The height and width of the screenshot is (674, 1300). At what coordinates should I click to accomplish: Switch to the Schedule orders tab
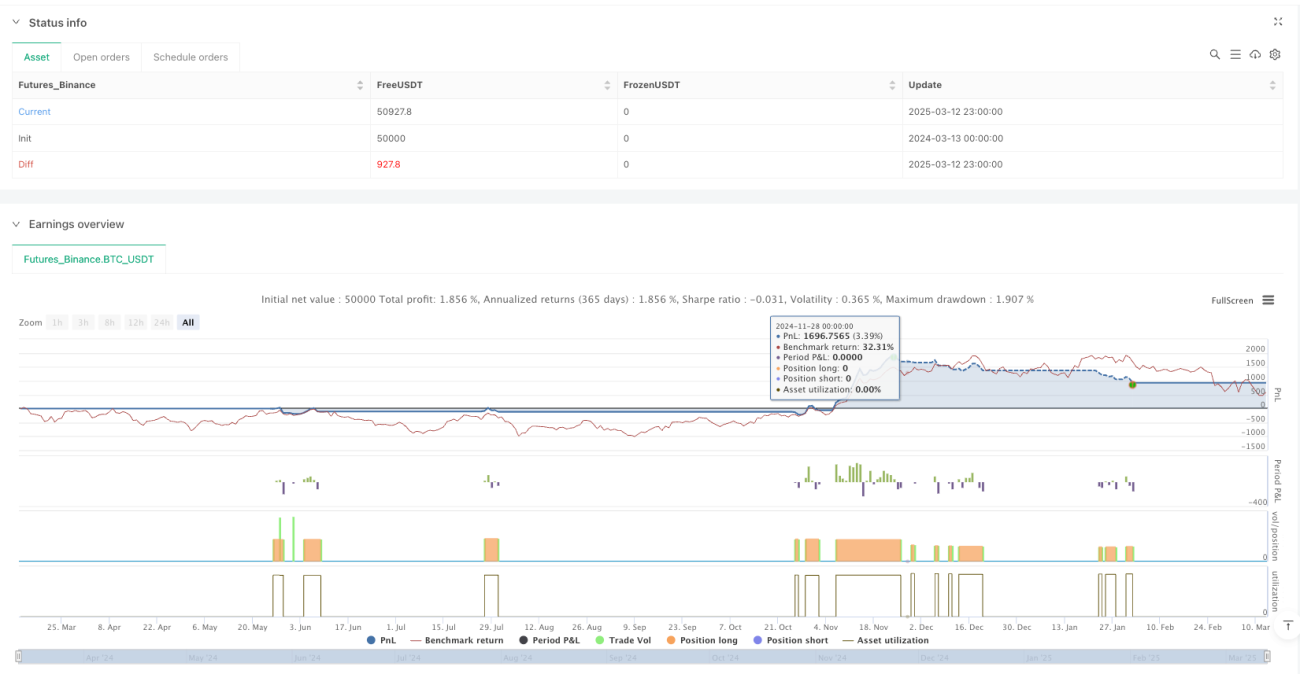[x=190, y=57]
